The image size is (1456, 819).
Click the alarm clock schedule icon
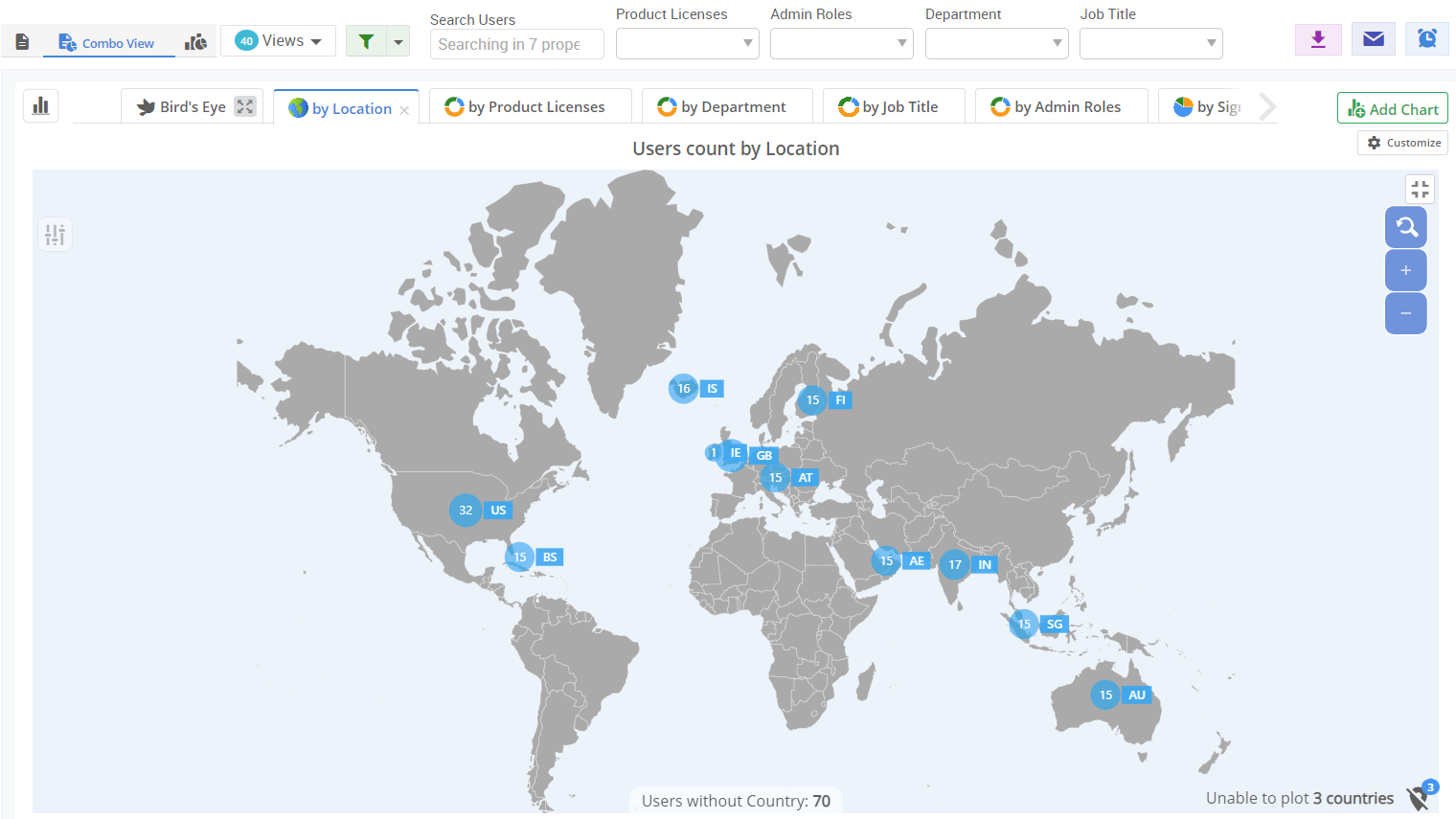[1427, 38]
